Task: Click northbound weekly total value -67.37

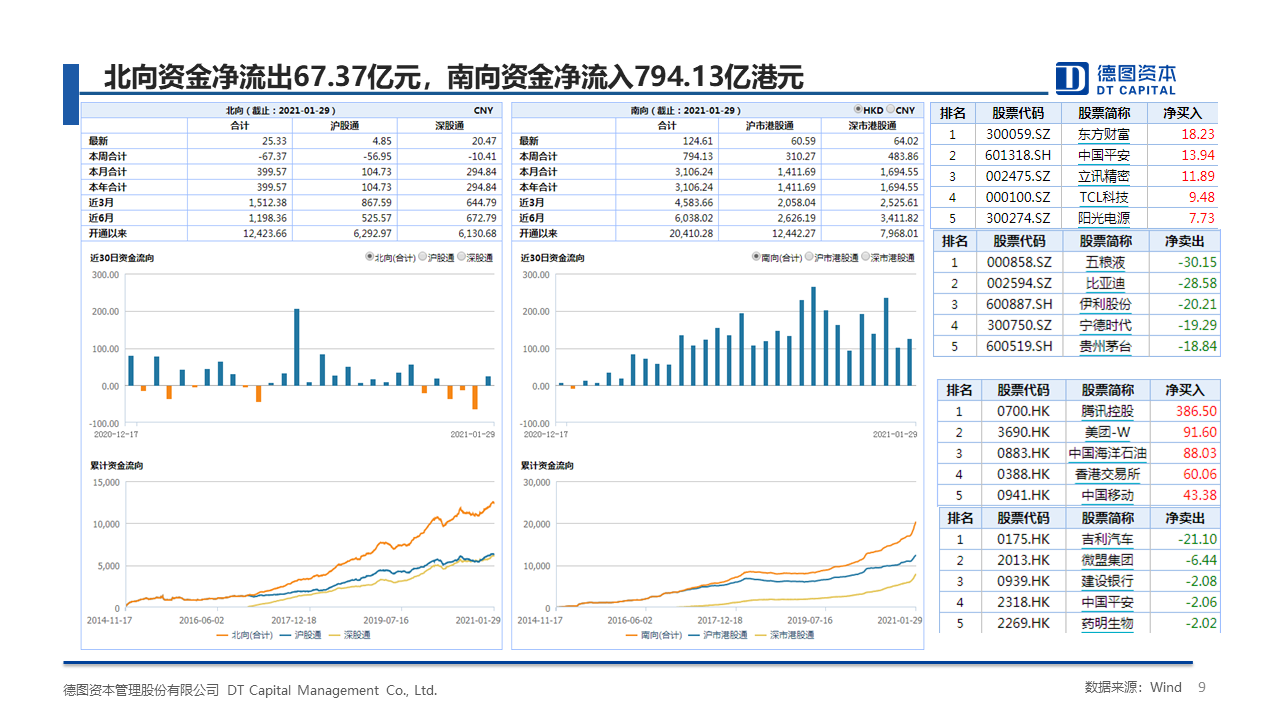Action: coord(272,157)
